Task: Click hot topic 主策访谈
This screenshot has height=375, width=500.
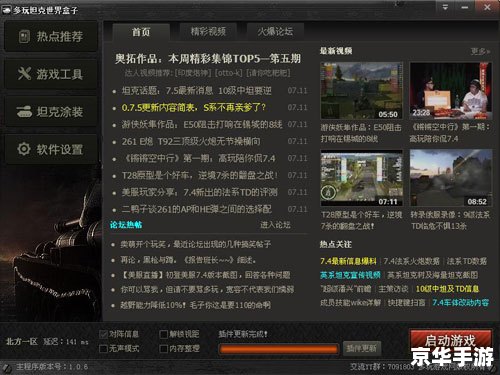Action: tap(393, 289)
